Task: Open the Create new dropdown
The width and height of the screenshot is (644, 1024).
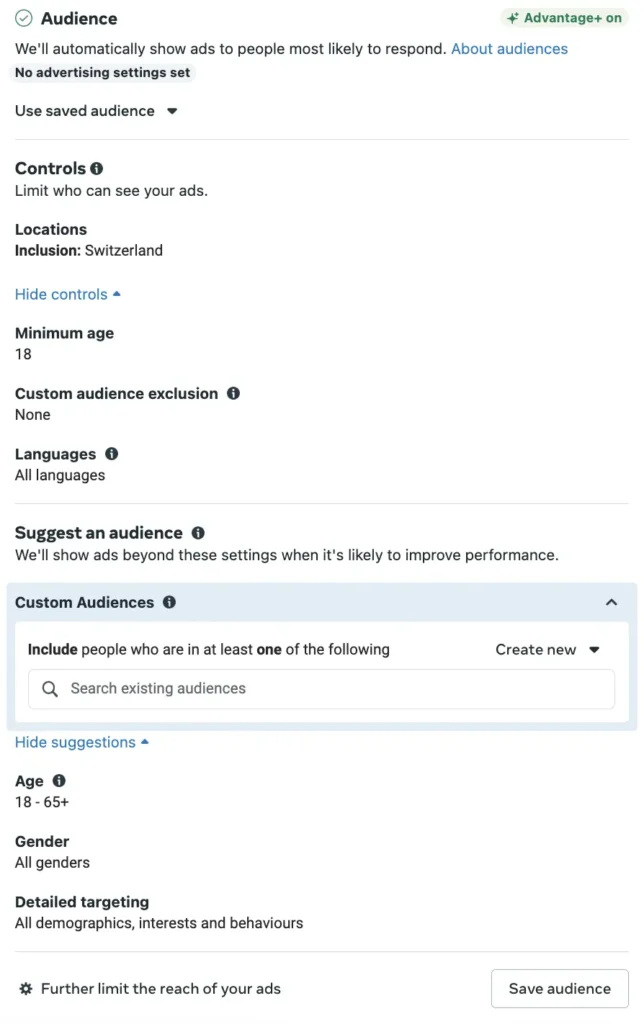Action: click(x=547, y=650)
